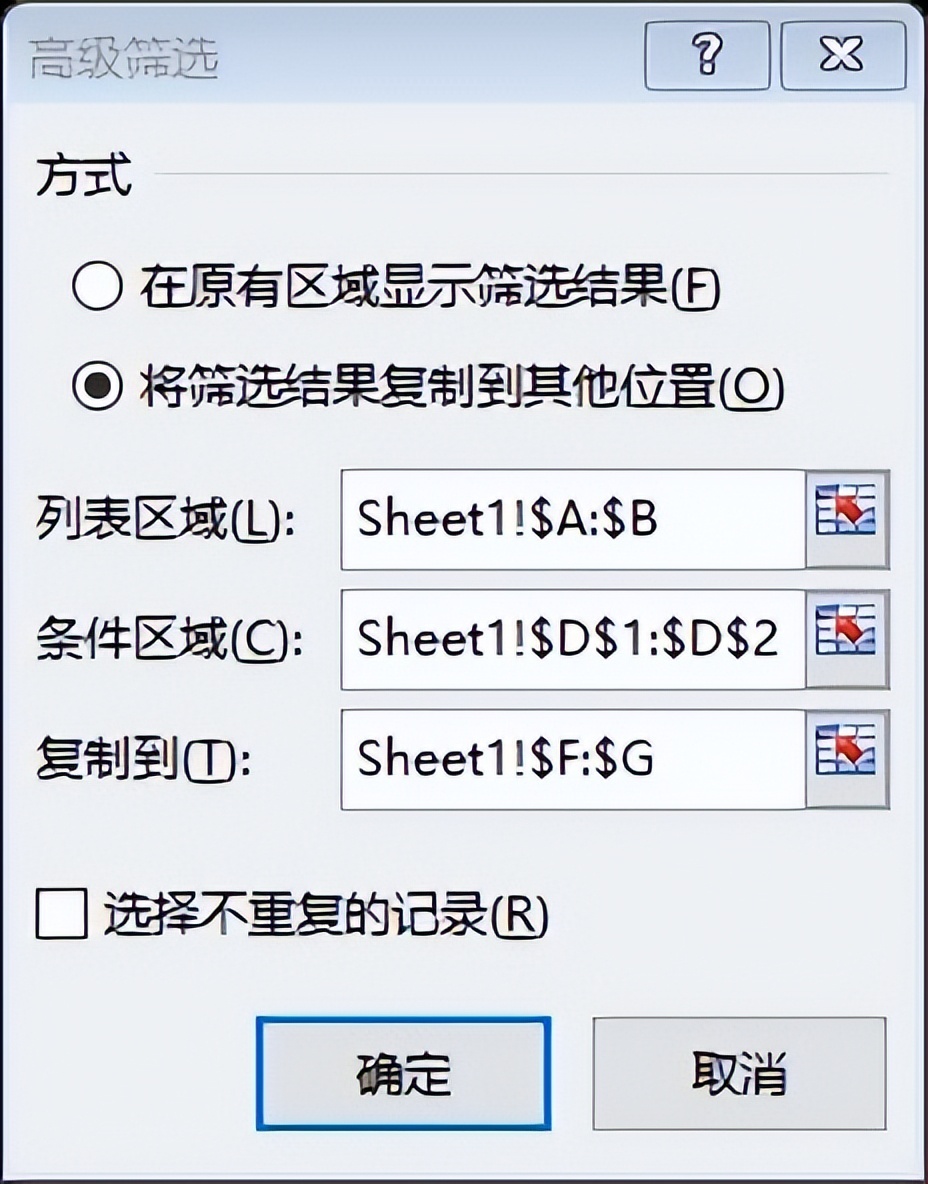Click the 高级筛选 title bar text
928x1184 pixels.
pyautogui.click(x=124, y=58)
